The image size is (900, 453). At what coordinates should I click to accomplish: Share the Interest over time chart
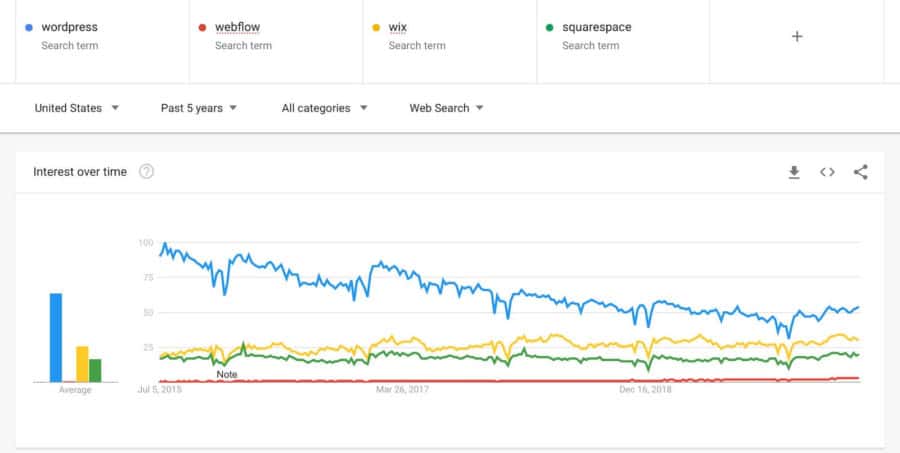860,172
